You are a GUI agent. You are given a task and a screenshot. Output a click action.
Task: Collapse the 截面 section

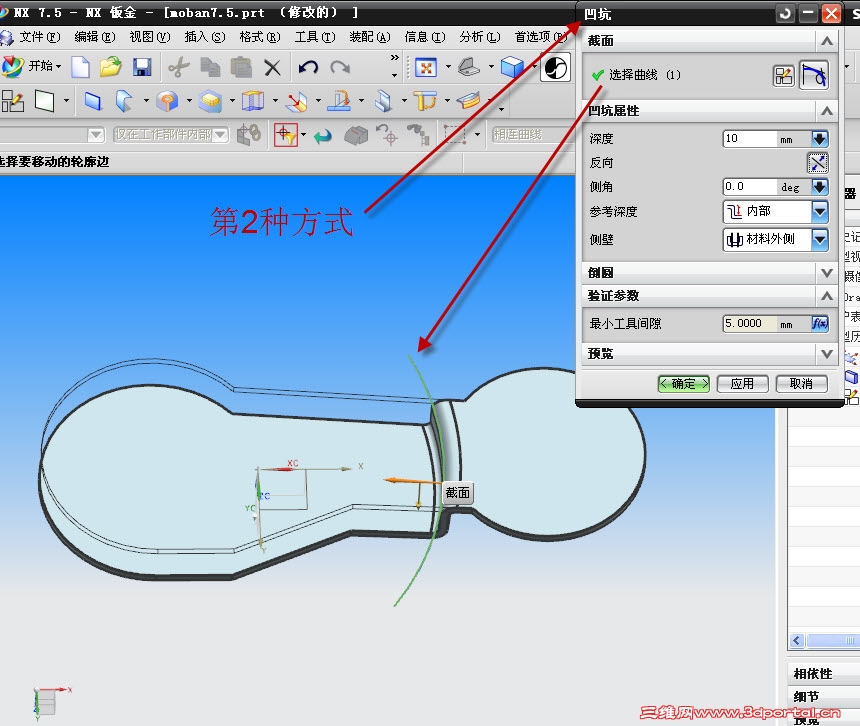point(827,41)
